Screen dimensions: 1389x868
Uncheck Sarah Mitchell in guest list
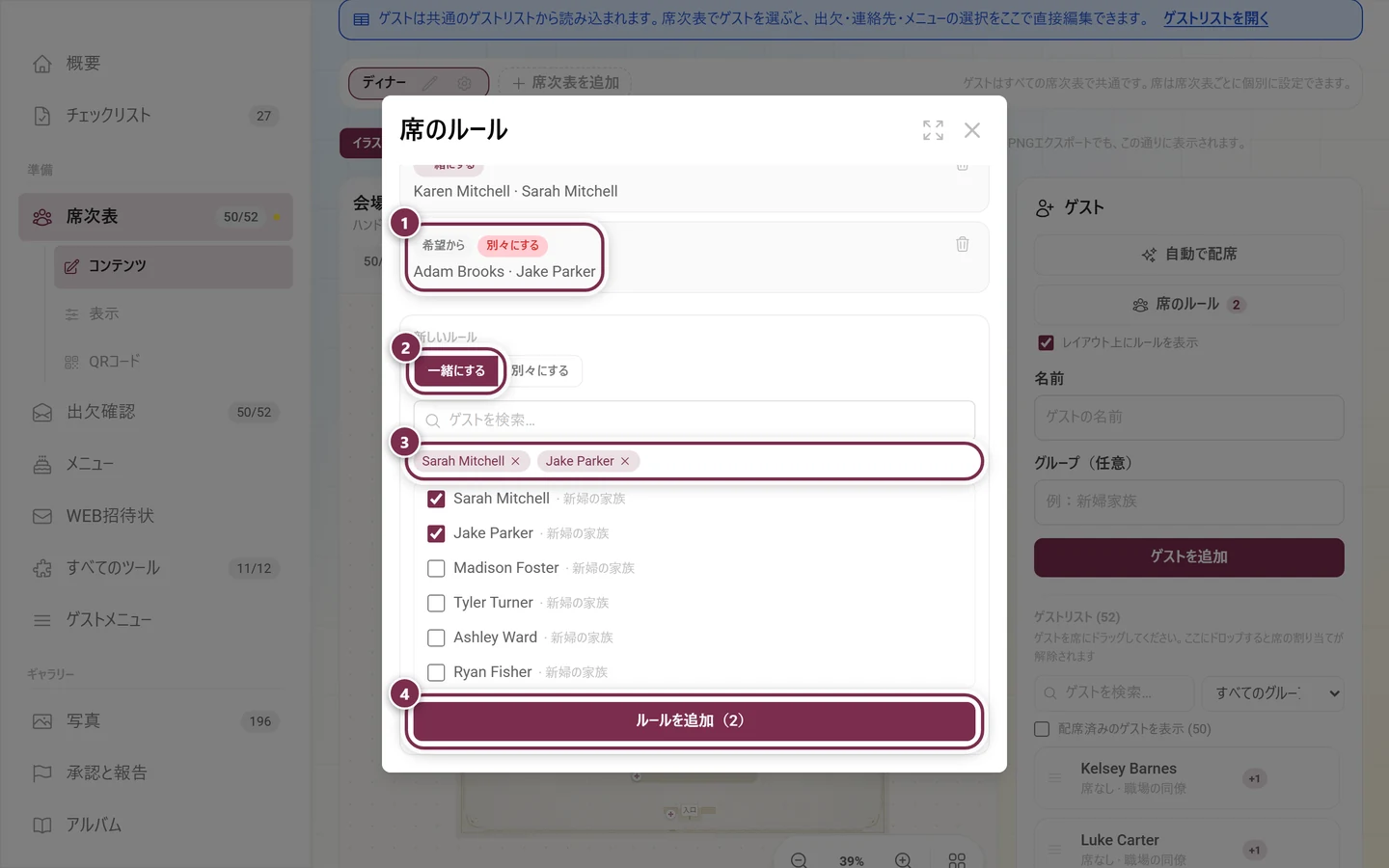[436, 499]
